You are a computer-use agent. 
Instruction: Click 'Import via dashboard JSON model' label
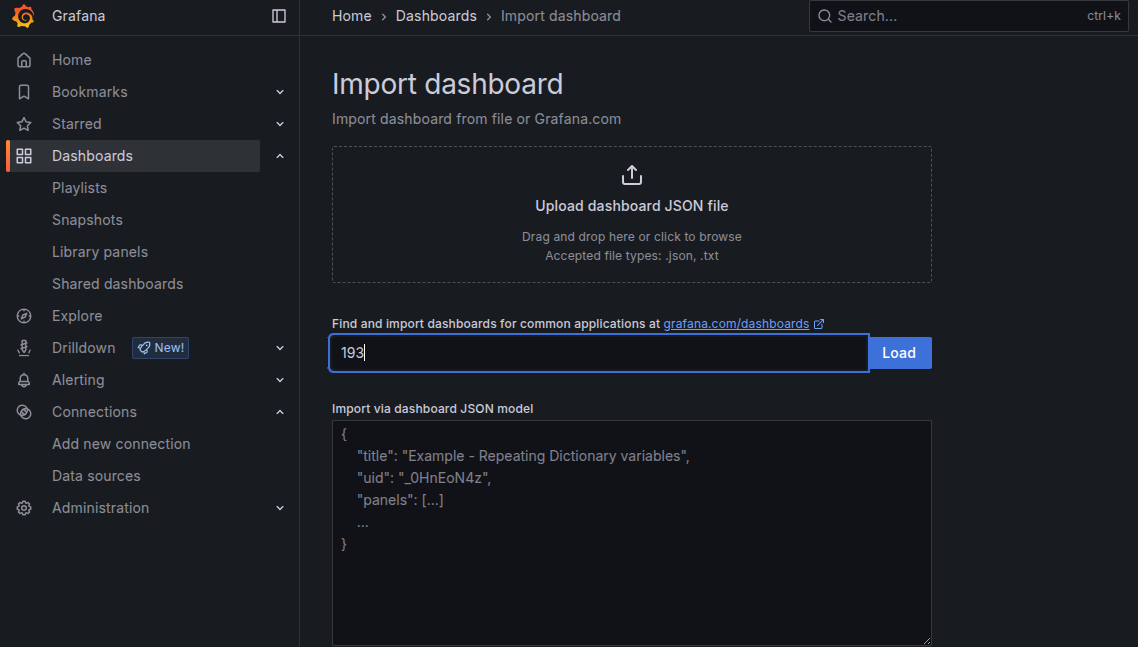(x=433, y=409)
